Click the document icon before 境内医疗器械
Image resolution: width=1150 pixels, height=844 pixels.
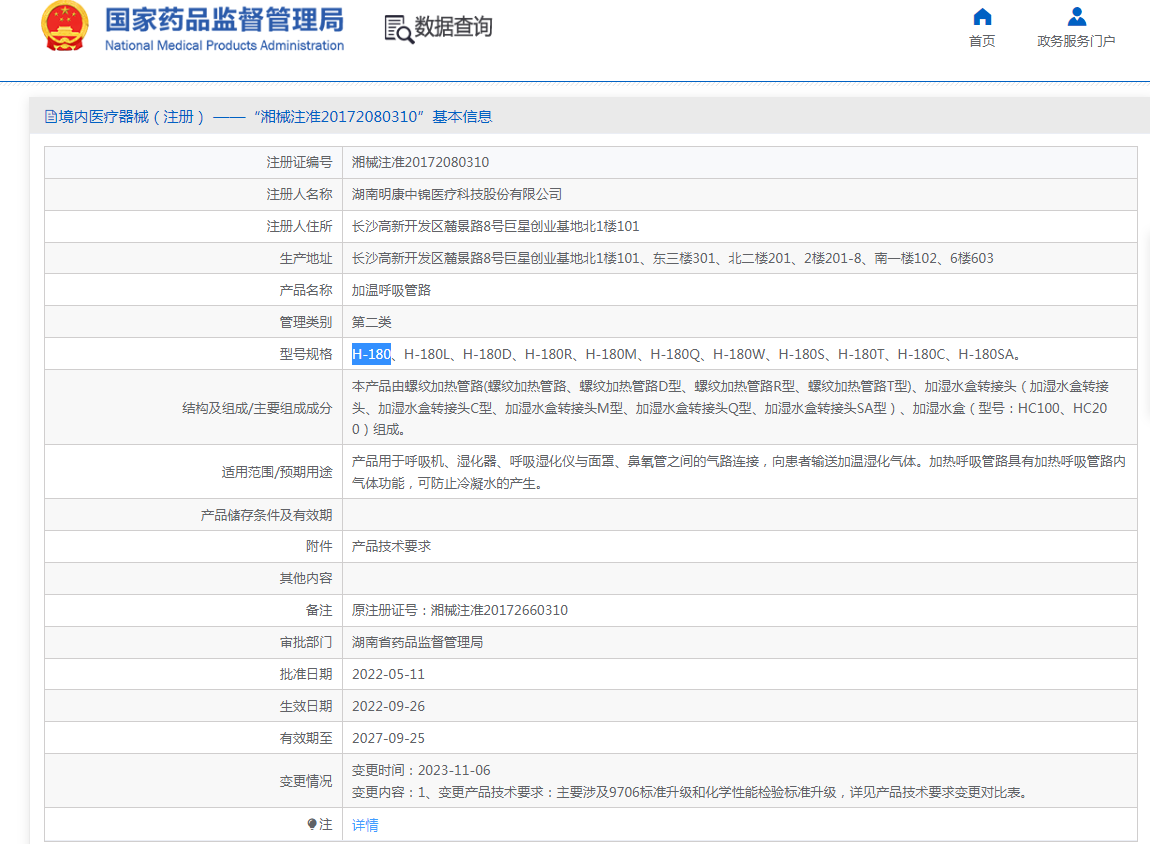51,117
